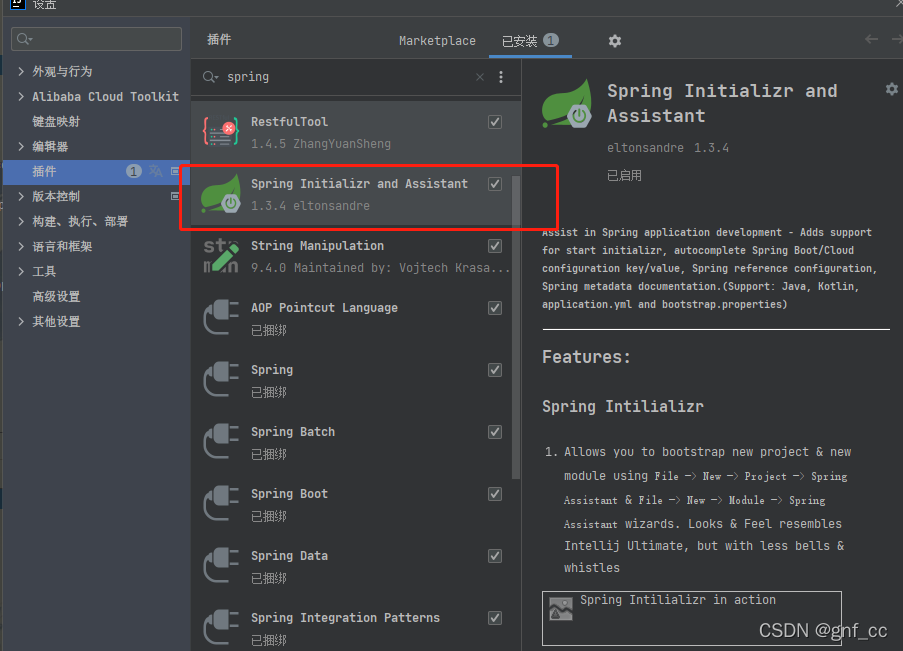Open the plugin search options menu
Screen dimensions: 903x651
pyautogui.click(x=501, y=77)
